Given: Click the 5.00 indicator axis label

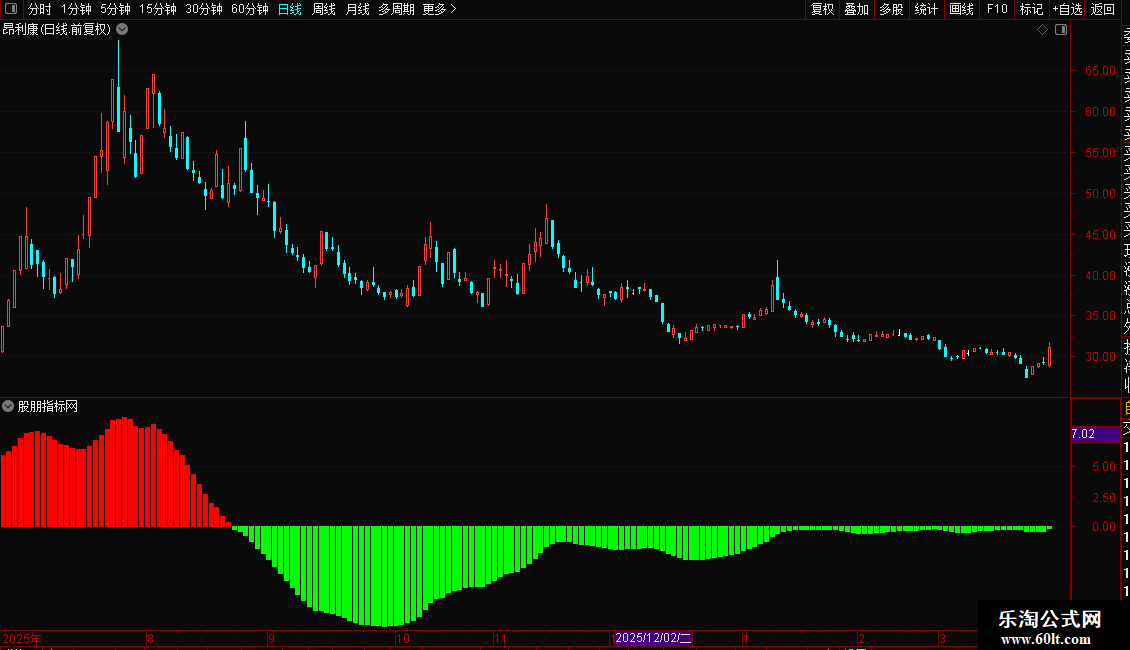Looking at the screenshot, I should tap(1104, 467).
